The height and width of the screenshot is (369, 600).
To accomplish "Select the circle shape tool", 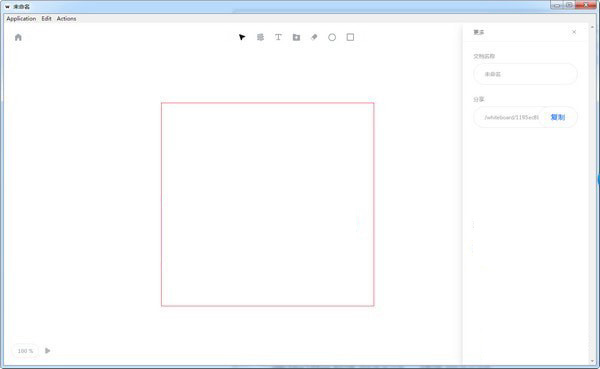I will (332, 37).
